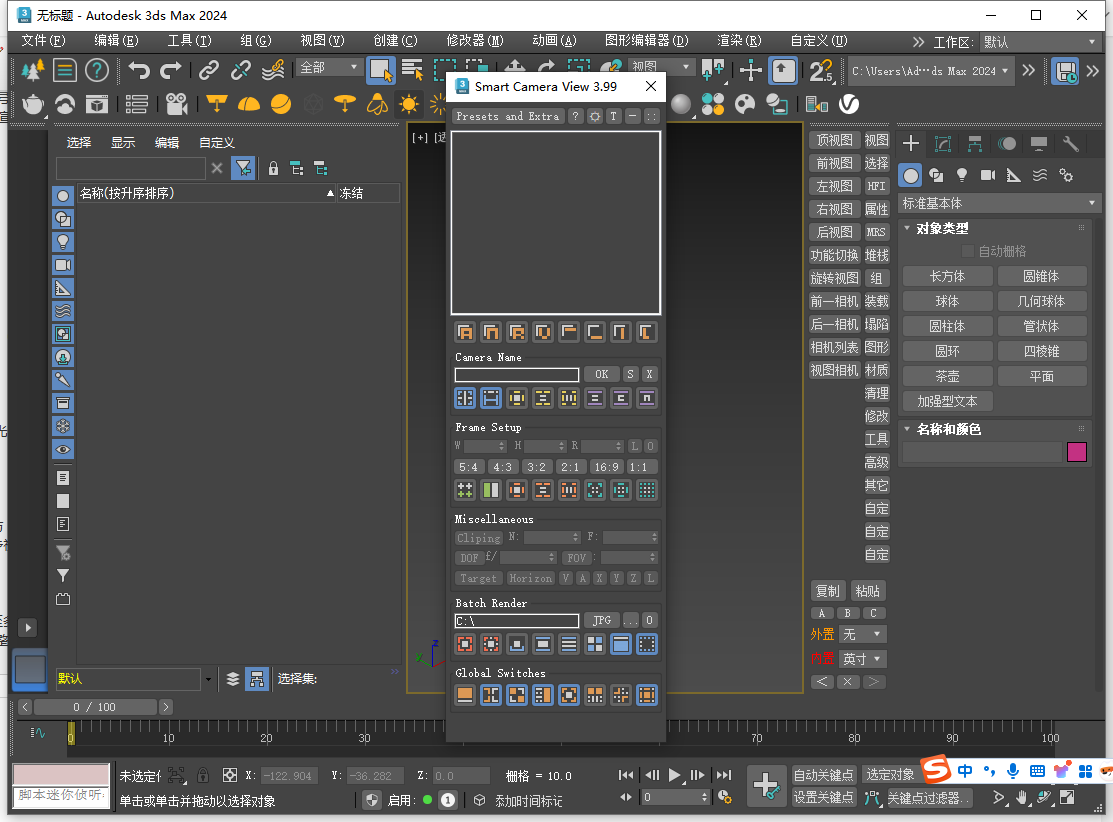1113x822 pixels.
Task: Toggle 自动关键点 auto key mode
Action: click(823, 775)
